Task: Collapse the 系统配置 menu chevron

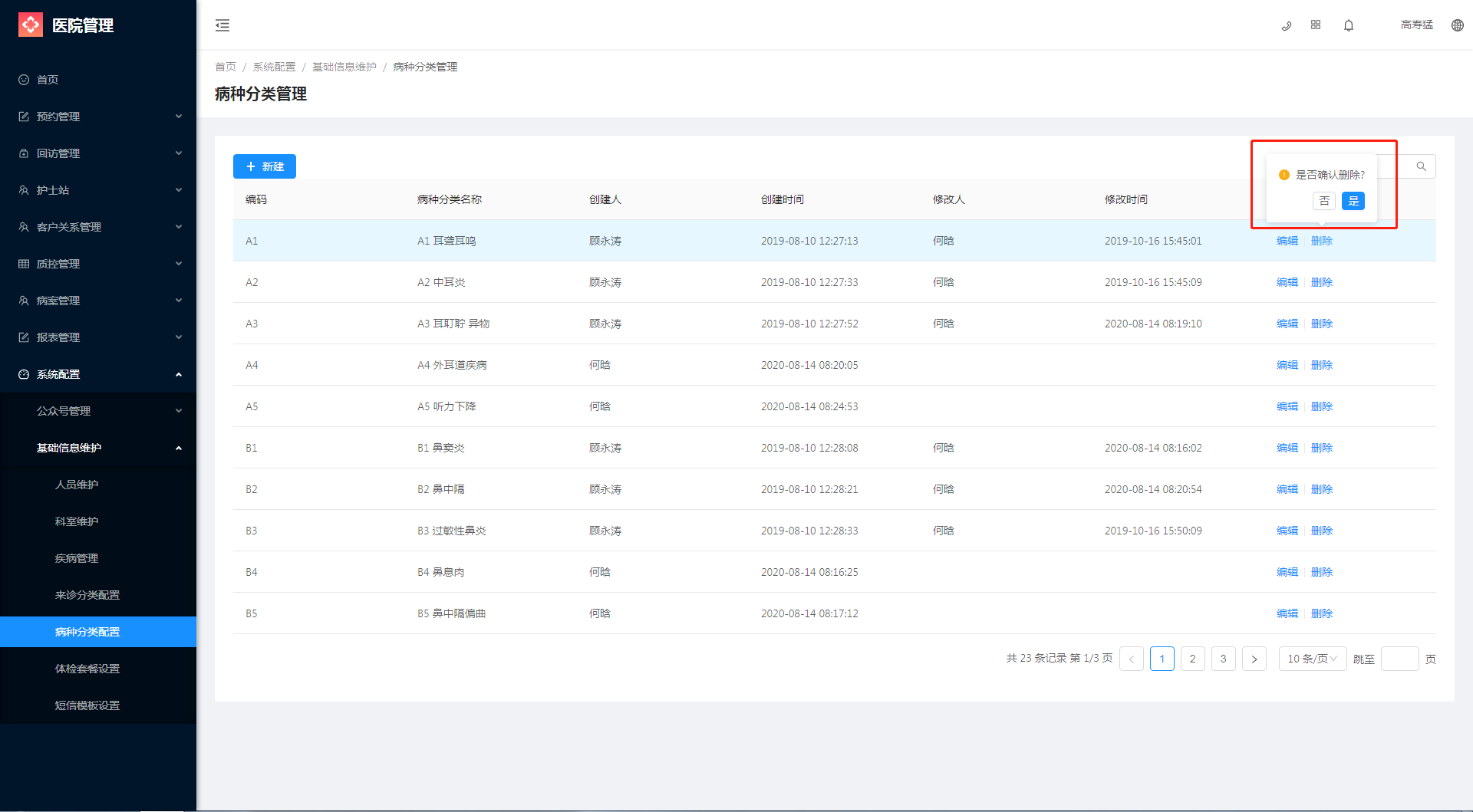Action: pyautogui.click(x=179, y=374)
